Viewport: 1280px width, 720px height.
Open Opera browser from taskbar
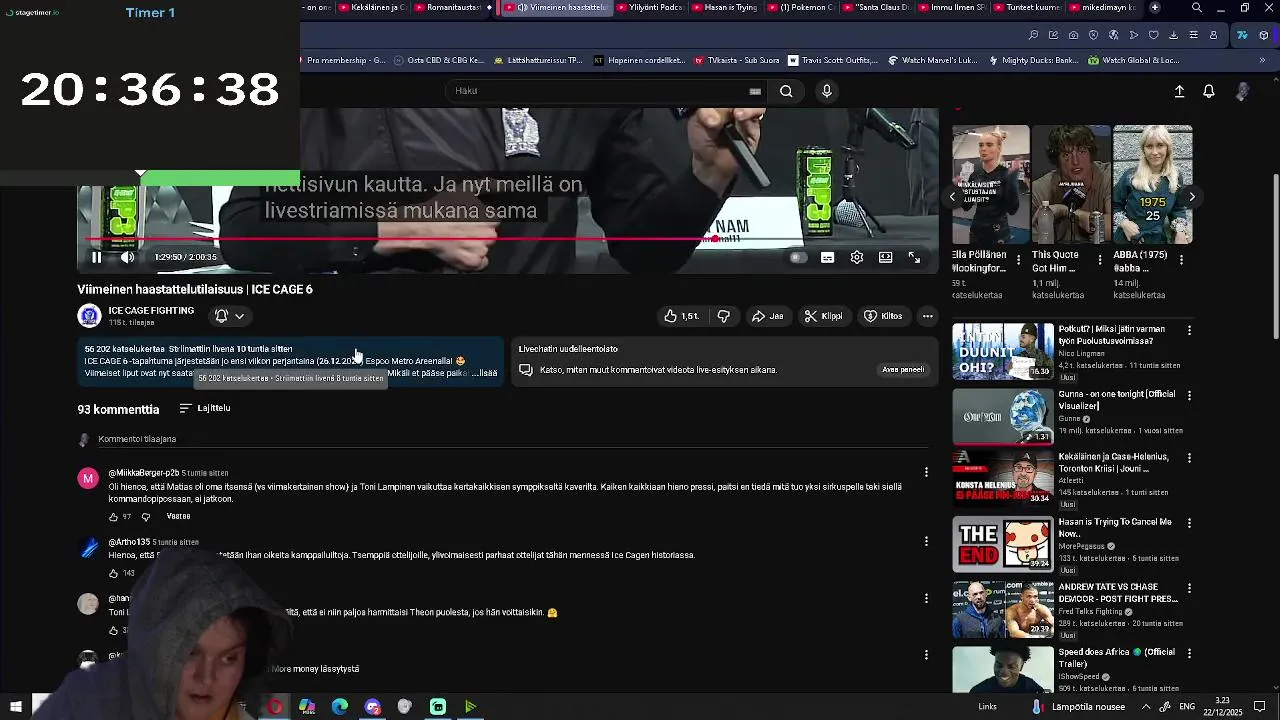(x=274, y=707)
